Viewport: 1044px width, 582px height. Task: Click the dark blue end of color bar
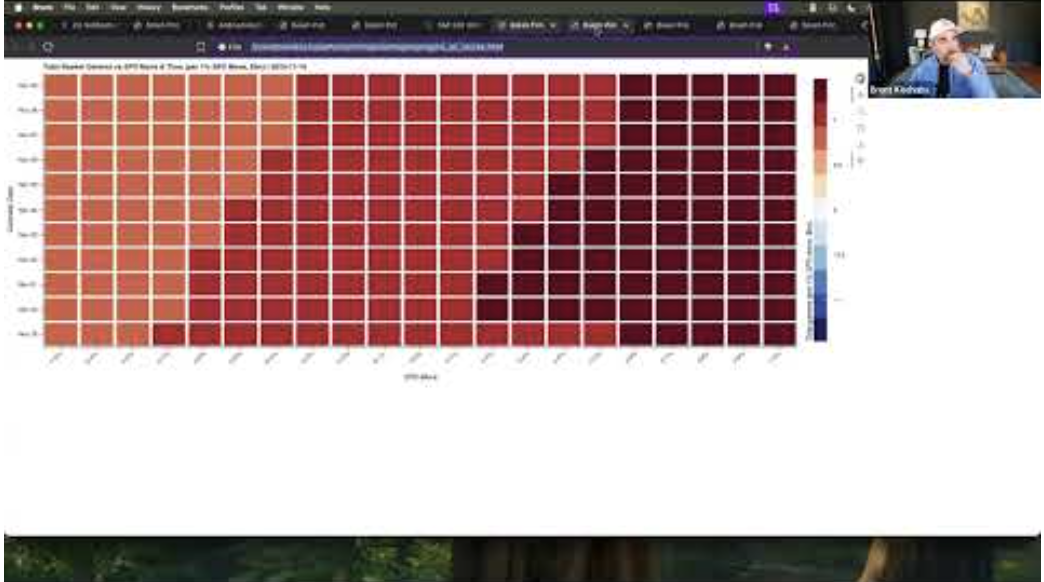[x=820, y=328]
